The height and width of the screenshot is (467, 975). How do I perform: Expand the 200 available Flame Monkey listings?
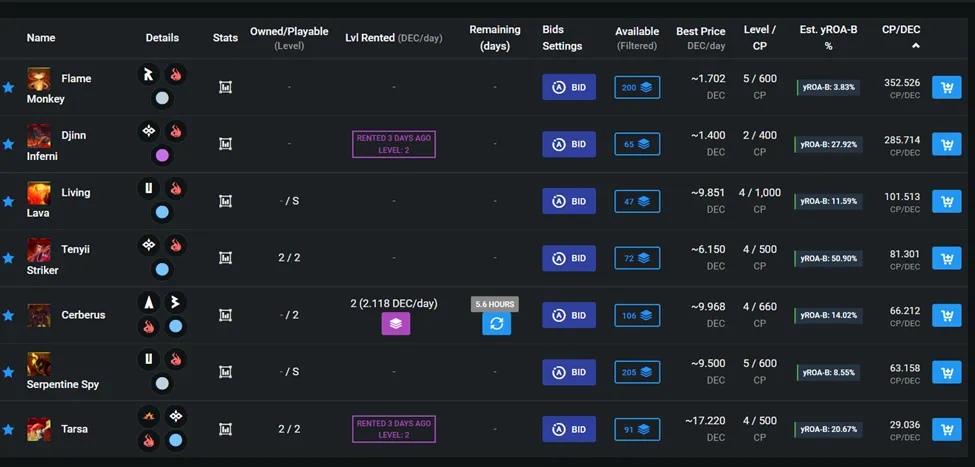(637, 88)
